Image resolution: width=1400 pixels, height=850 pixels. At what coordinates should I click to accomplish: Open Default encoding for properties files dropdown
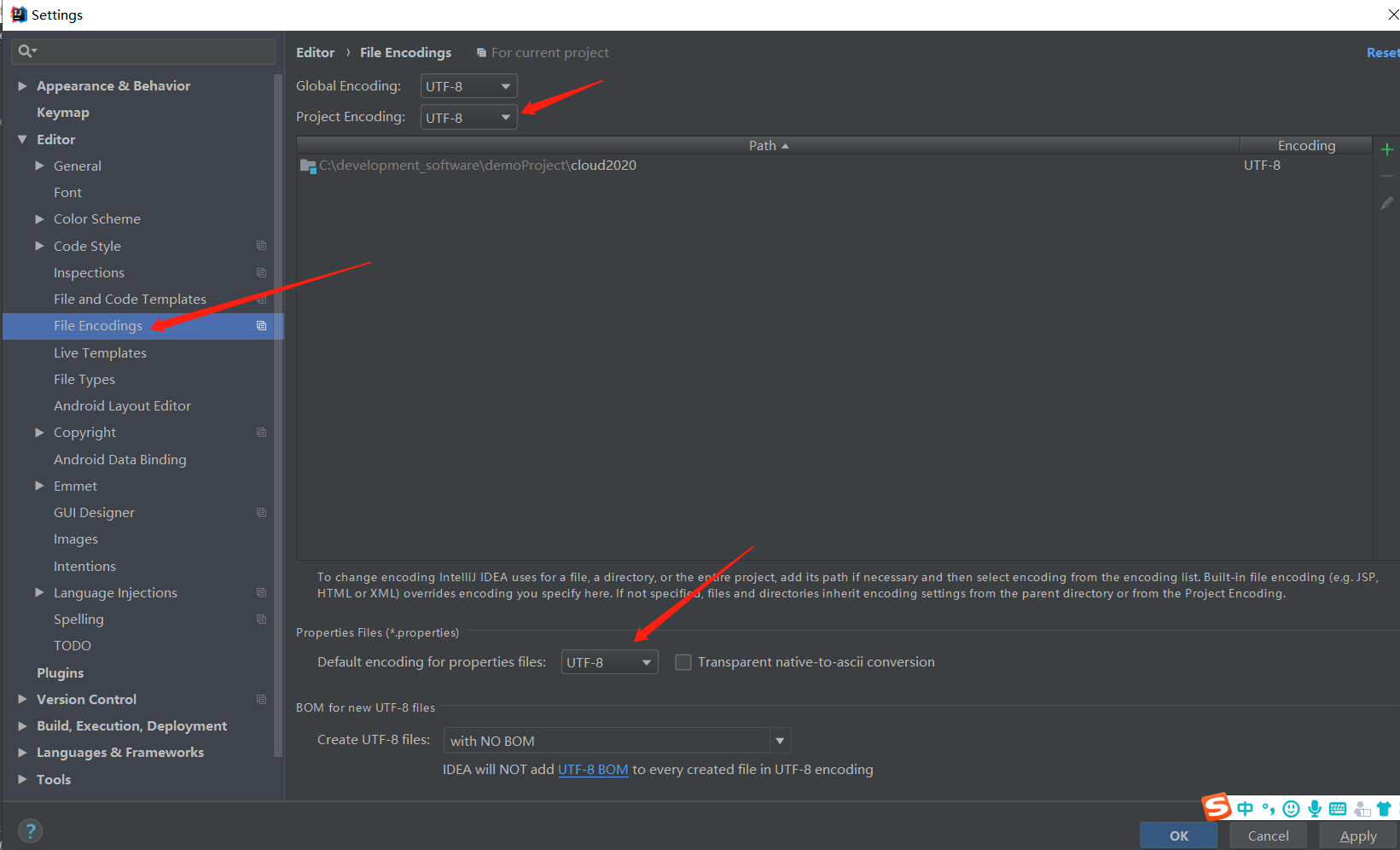pos(610,662)
